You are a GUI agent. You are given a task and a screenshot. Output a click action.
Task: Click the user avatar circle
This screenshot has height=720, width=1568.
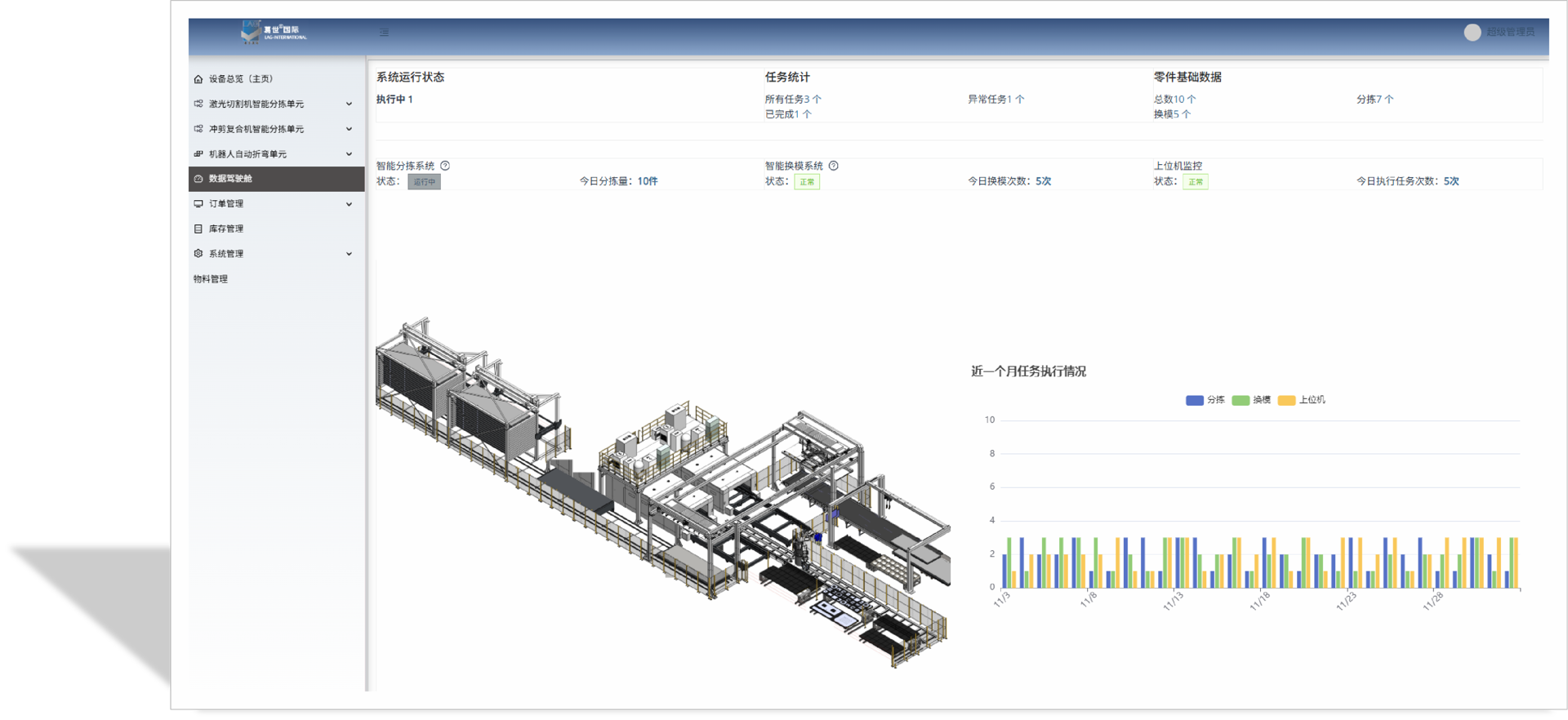[1472, 33]
